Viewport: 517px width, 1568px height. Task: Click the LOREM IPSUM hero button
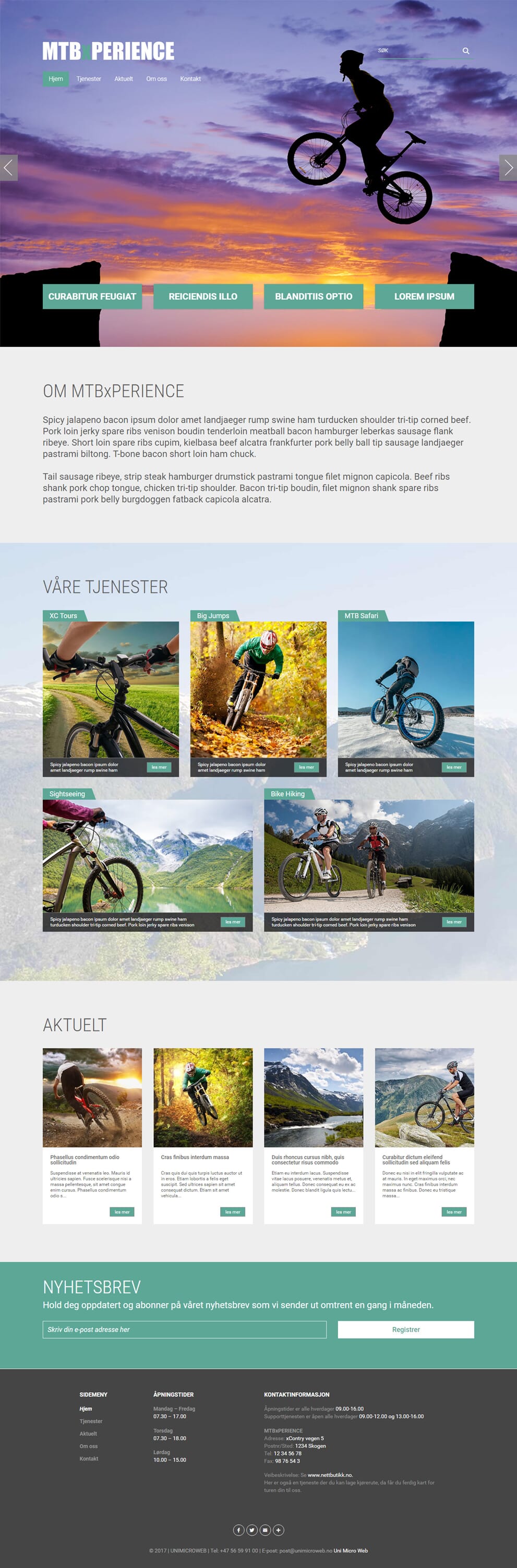pyautogui.click(x=425, y=296)
